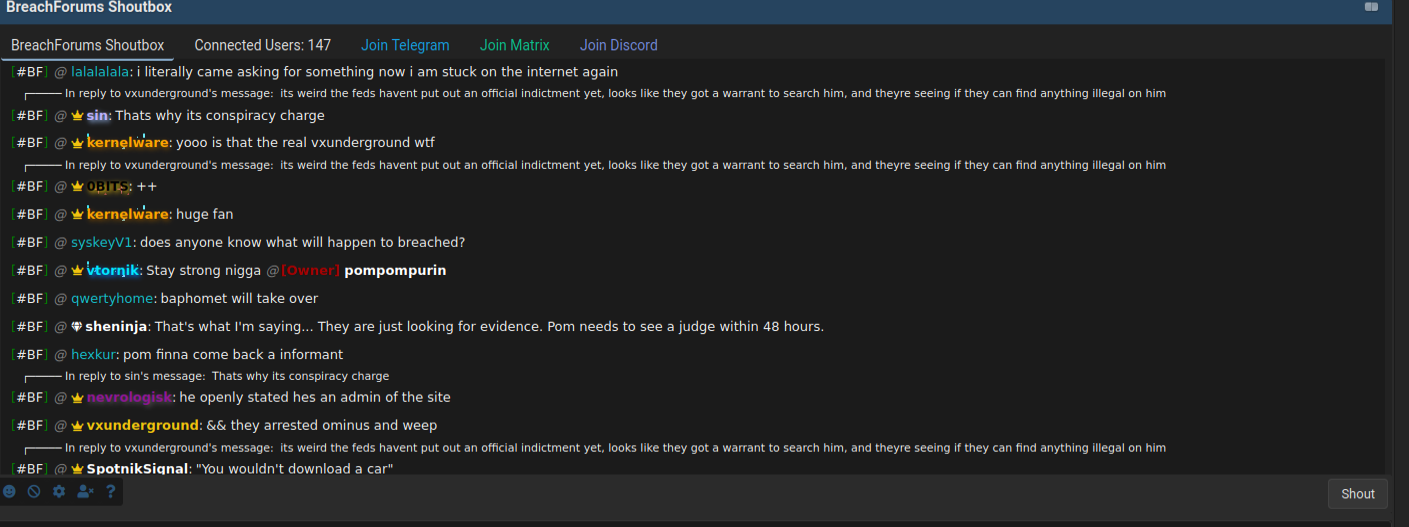Click the BreachForums Shoutbox panel header title

(89, 7)
